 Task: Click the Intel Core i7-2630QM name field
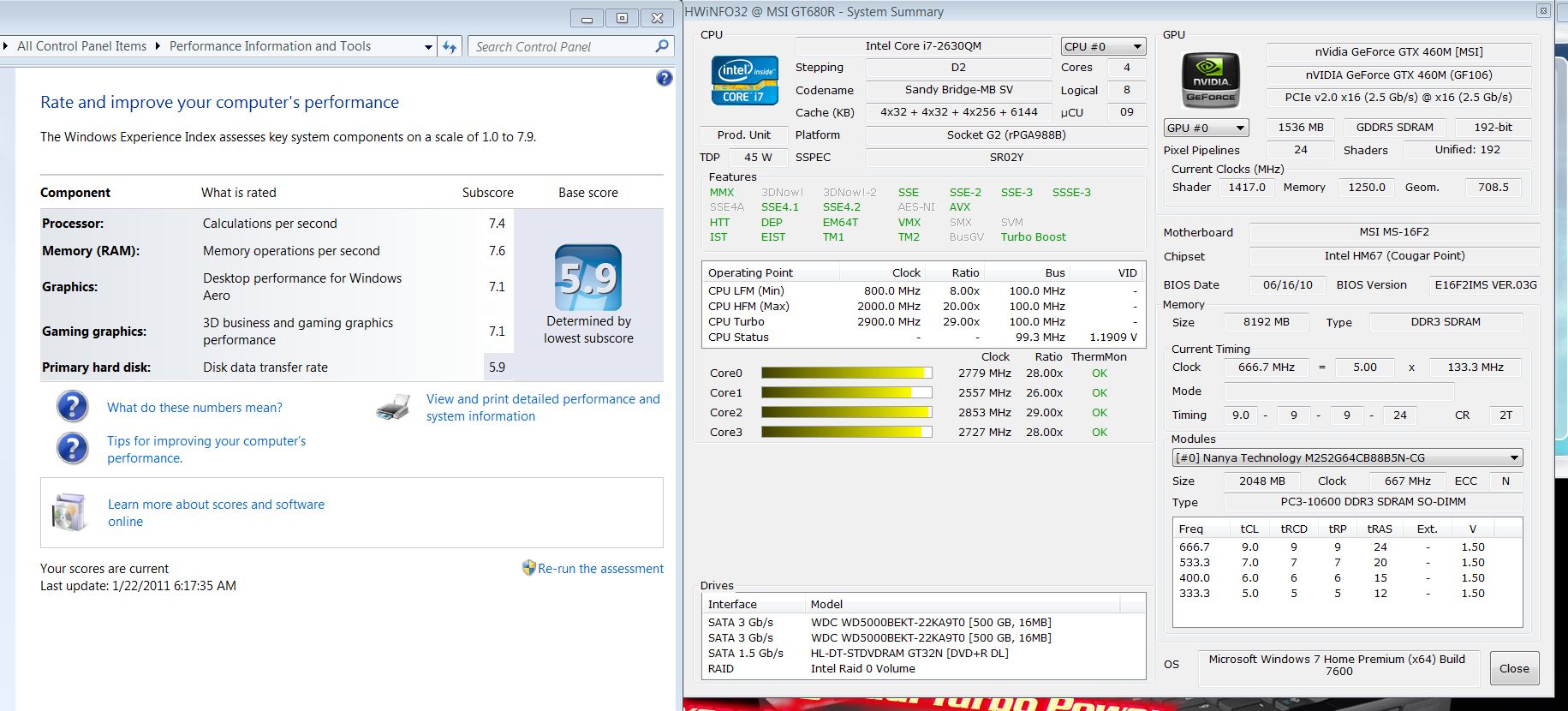click(923, 45)
